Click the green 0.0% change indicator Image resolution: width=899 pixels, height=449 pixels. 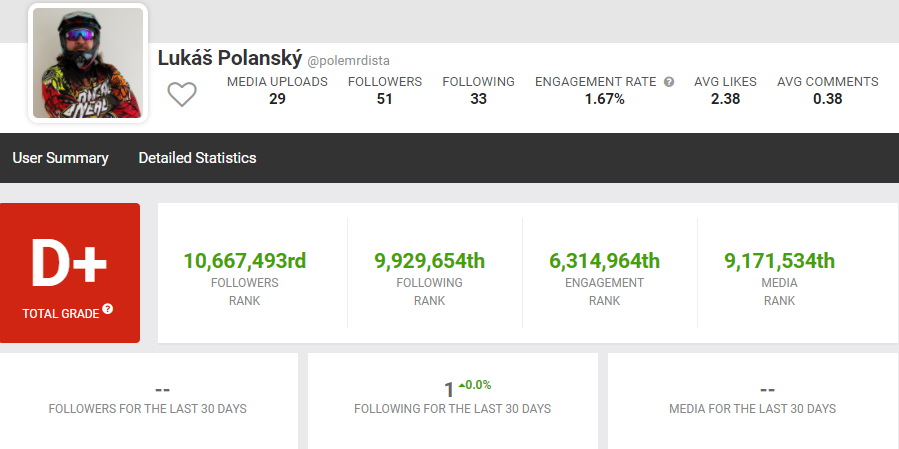pos(475,385)
